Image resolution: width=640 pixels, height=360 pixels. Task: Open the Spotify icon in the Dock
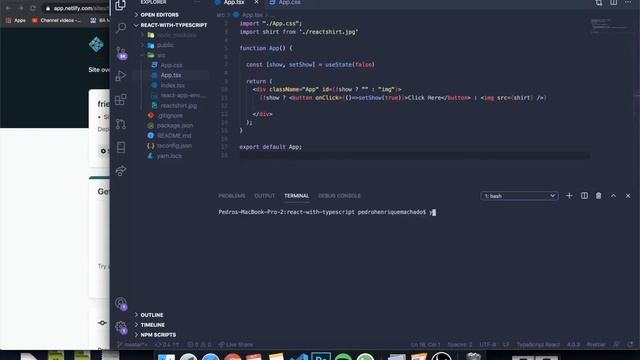[343, 357]
